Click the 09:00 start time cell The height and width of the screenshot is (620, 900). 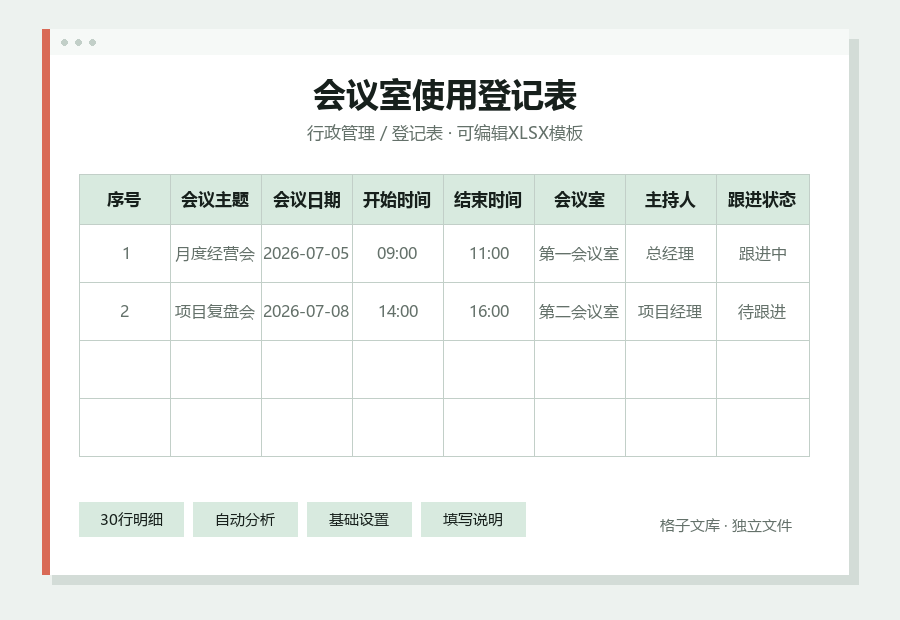pyautogui.click(x=398, y=254)
